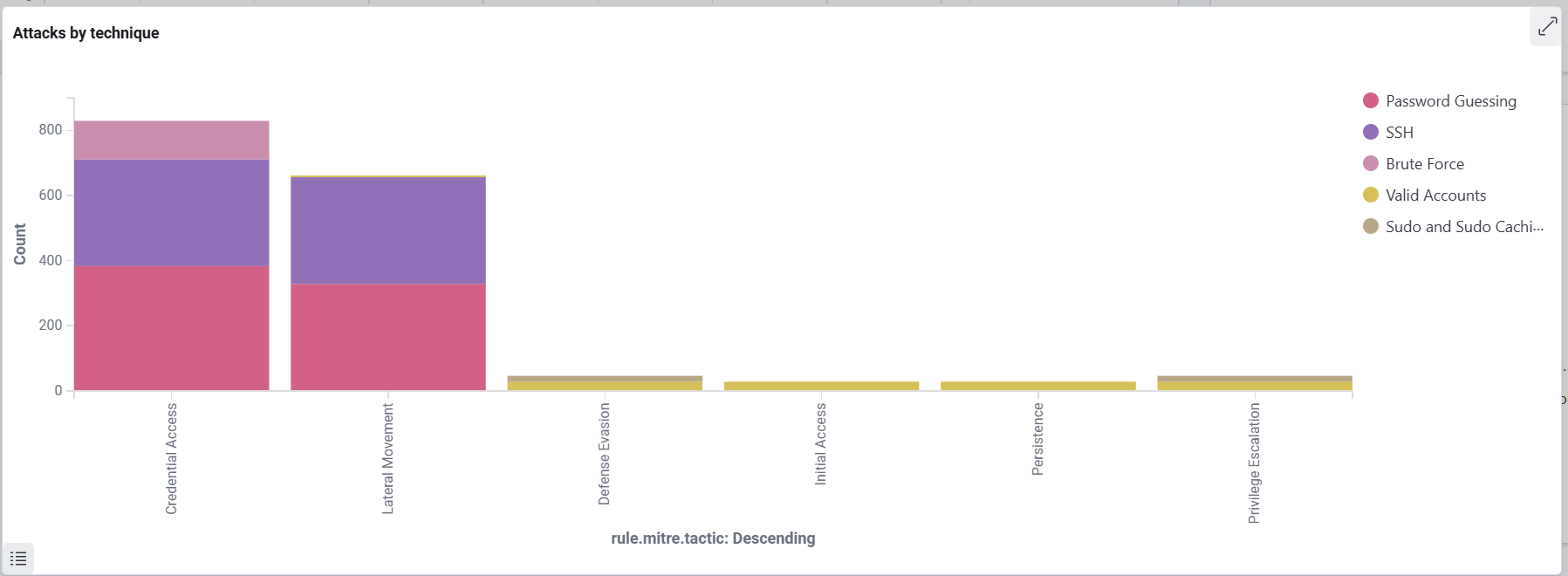This screenshot has height=576, width=1568.
Task: Select SSH segment of Credential Access bar
Action: [x=172, y=213]
